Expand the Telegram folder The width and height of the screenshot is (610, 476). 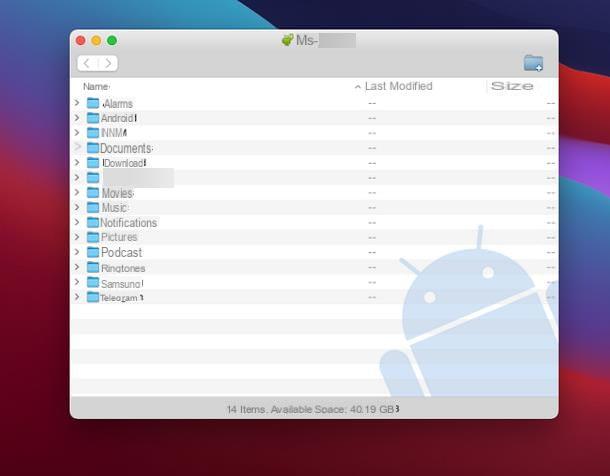pyautogui.click(x=77, y=297)
